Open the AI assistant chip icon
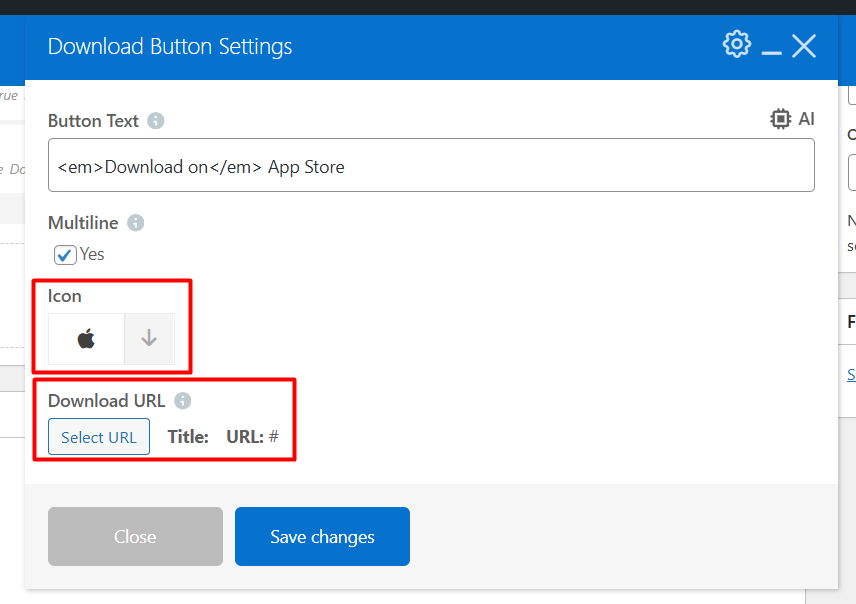856x604 pixels. (x=780, y=119)
